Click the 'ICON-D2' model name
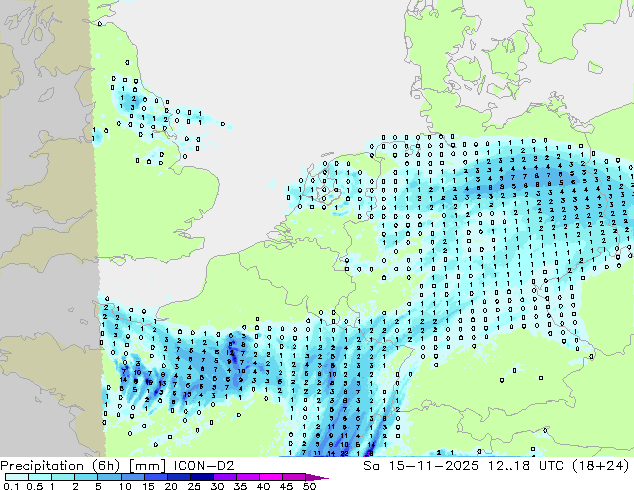Screen dimensions: 634x490 (204, 466)
